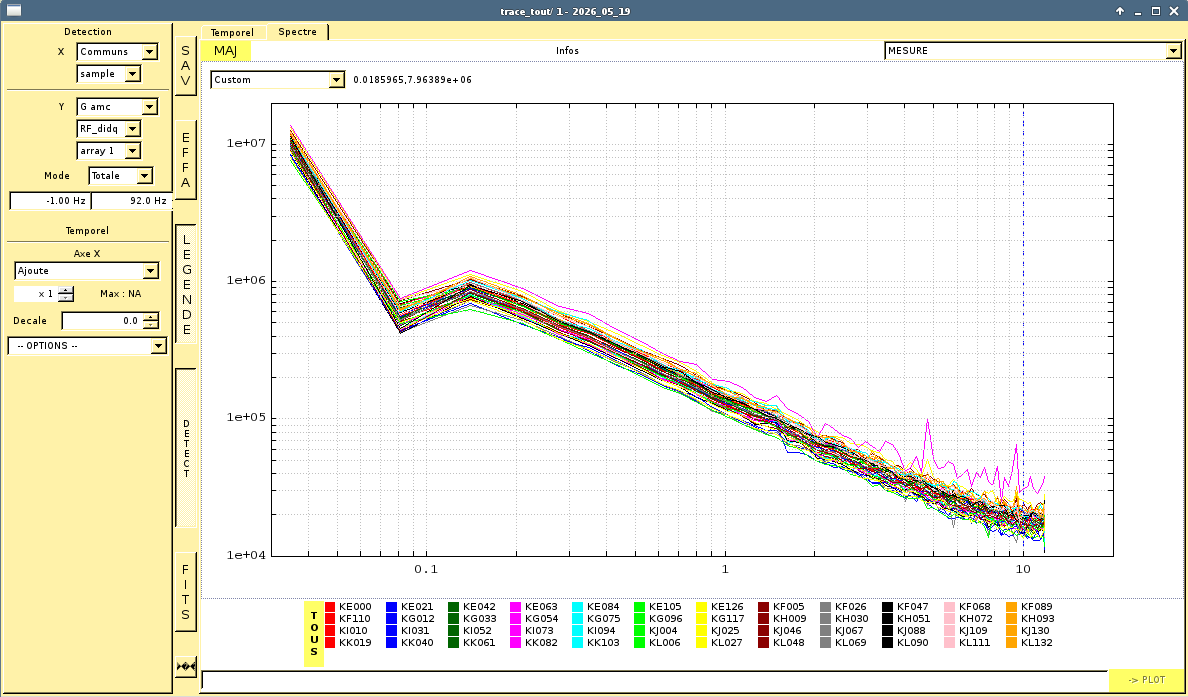Click the small arrows icon button above the command field
This screenshot has height=697, width=1188.
pos(186,667)
